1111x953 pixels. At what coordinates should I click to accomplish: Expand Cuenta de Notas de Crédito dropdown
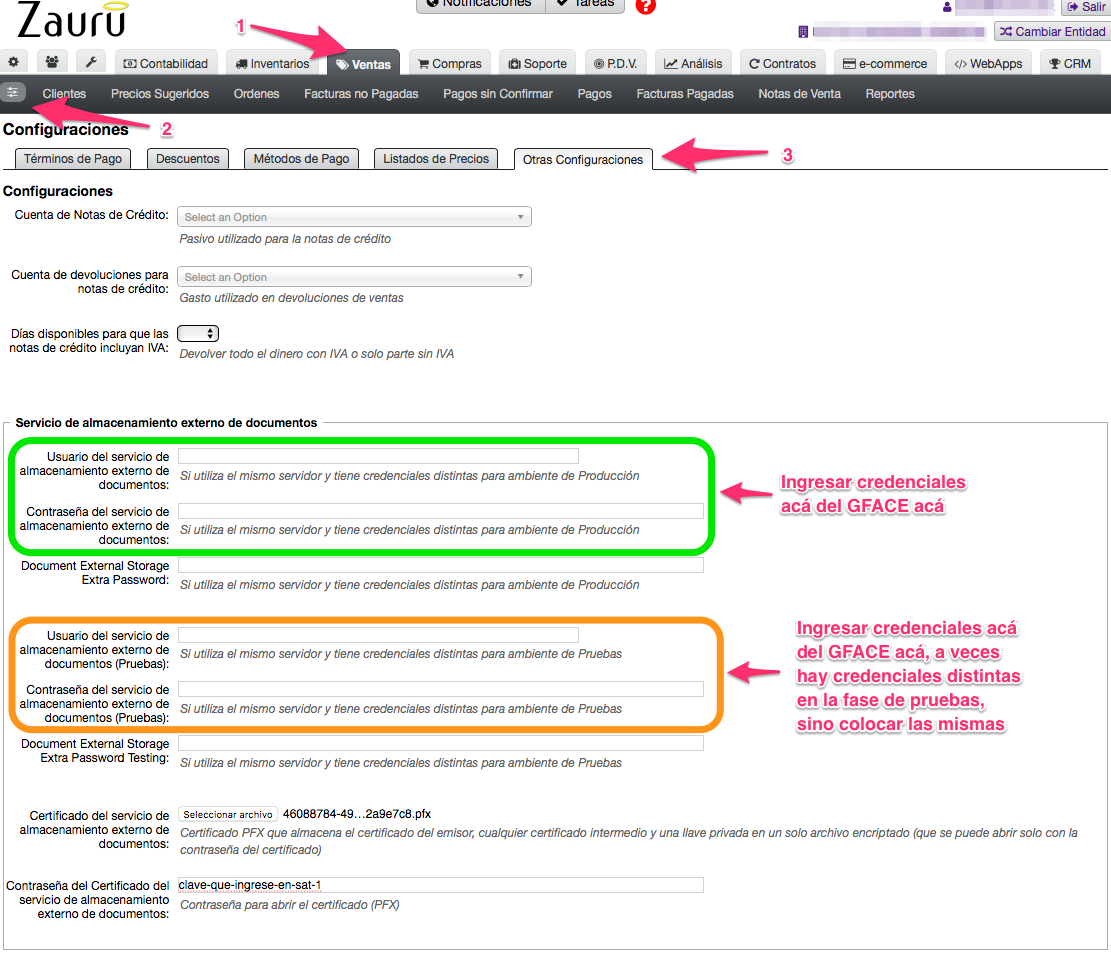click(354, 217)
